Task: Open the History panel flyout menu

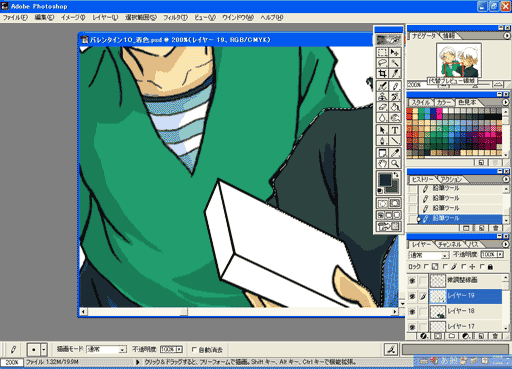Action: [x=506, y=179]
